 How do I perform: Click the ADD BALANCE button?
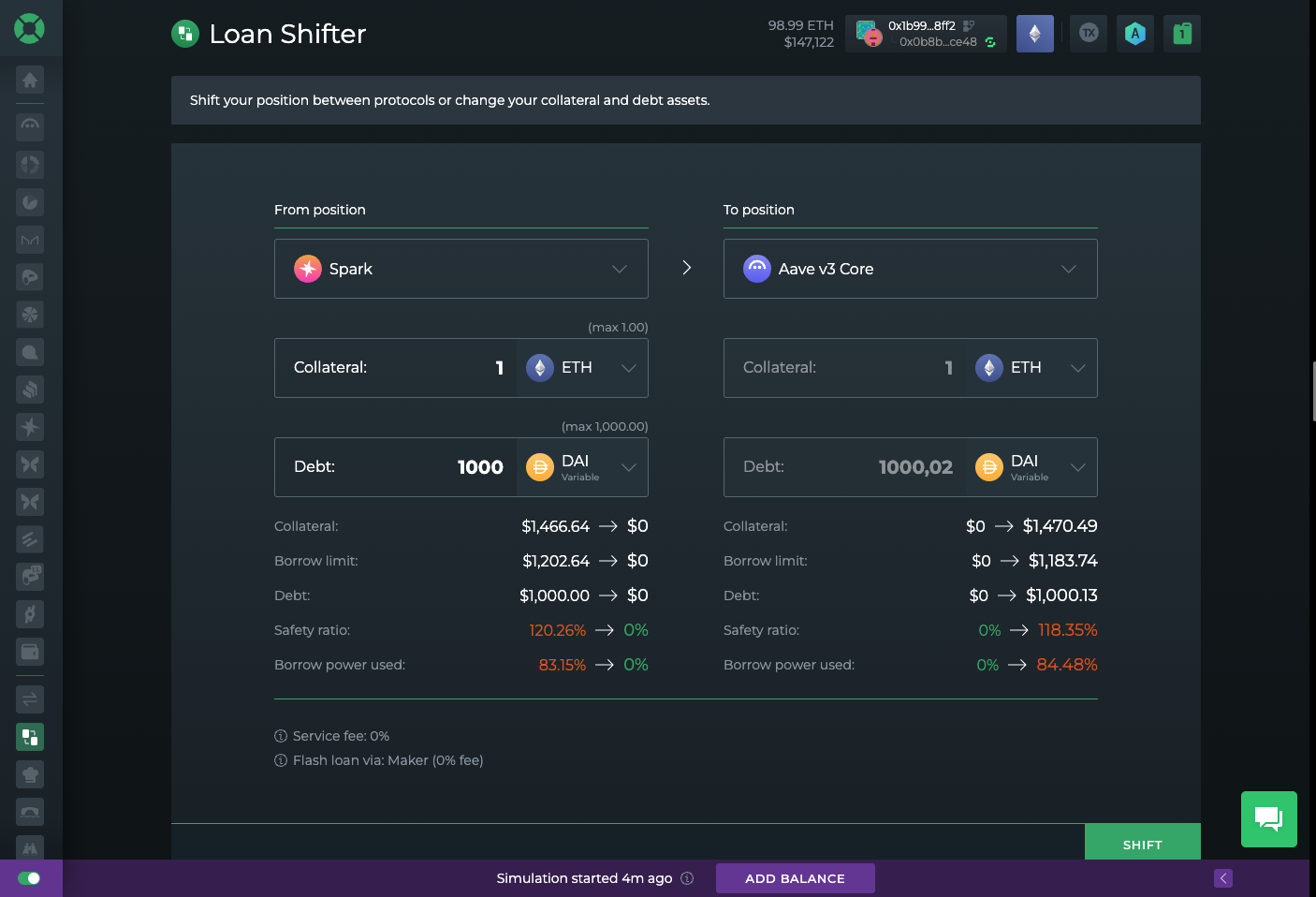(x=796, y=878)
